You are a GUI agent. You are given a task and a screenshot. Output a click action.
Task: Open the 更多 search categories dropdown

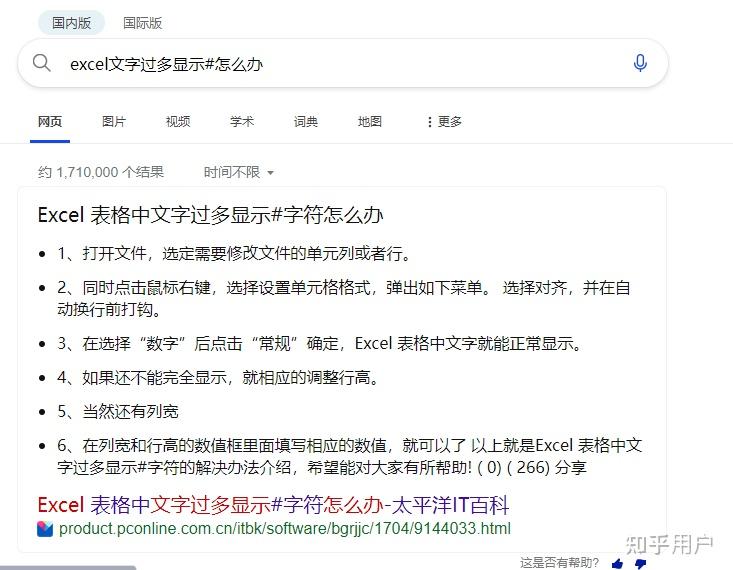pyautogui.click(x=445, y=122)
